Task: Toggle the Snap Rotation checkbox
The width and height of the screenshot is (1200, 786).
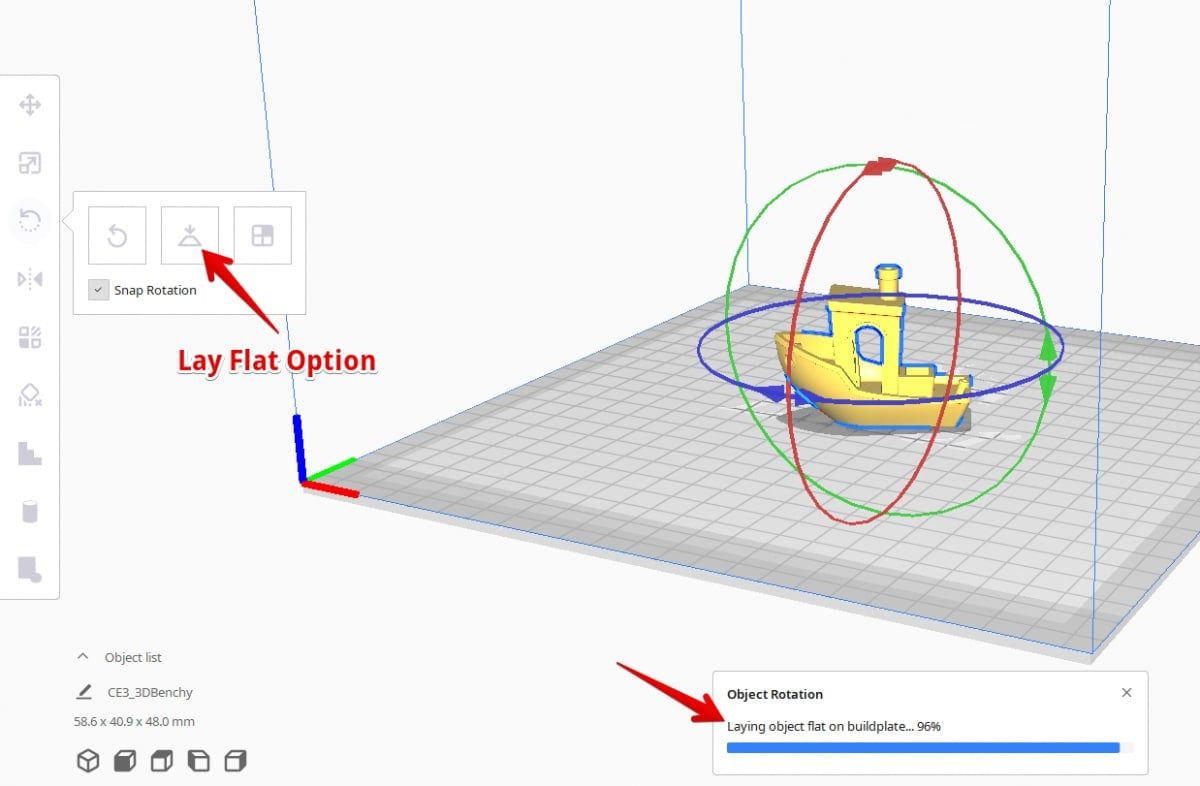Action: [x=98, y=289]
